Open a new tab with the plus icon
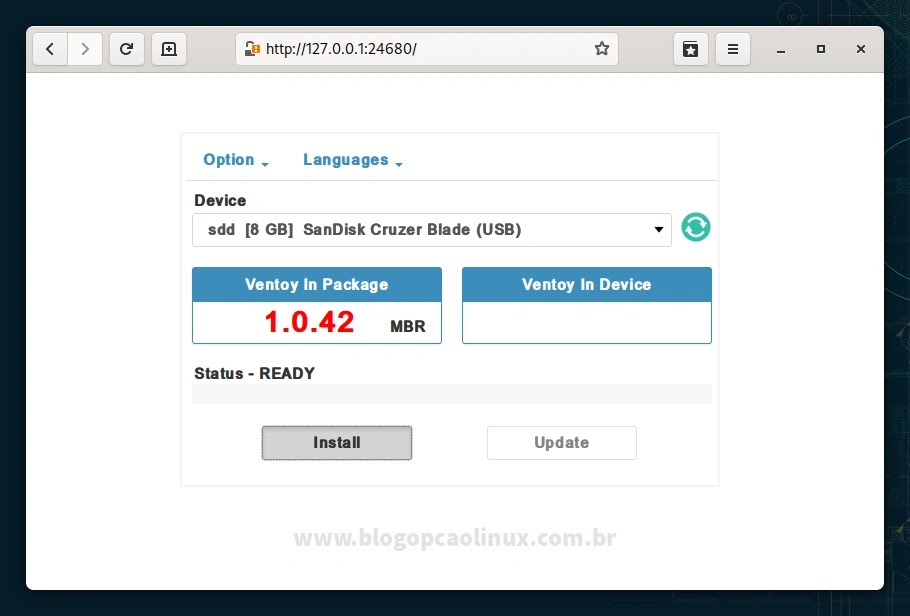 click(169, 49)
